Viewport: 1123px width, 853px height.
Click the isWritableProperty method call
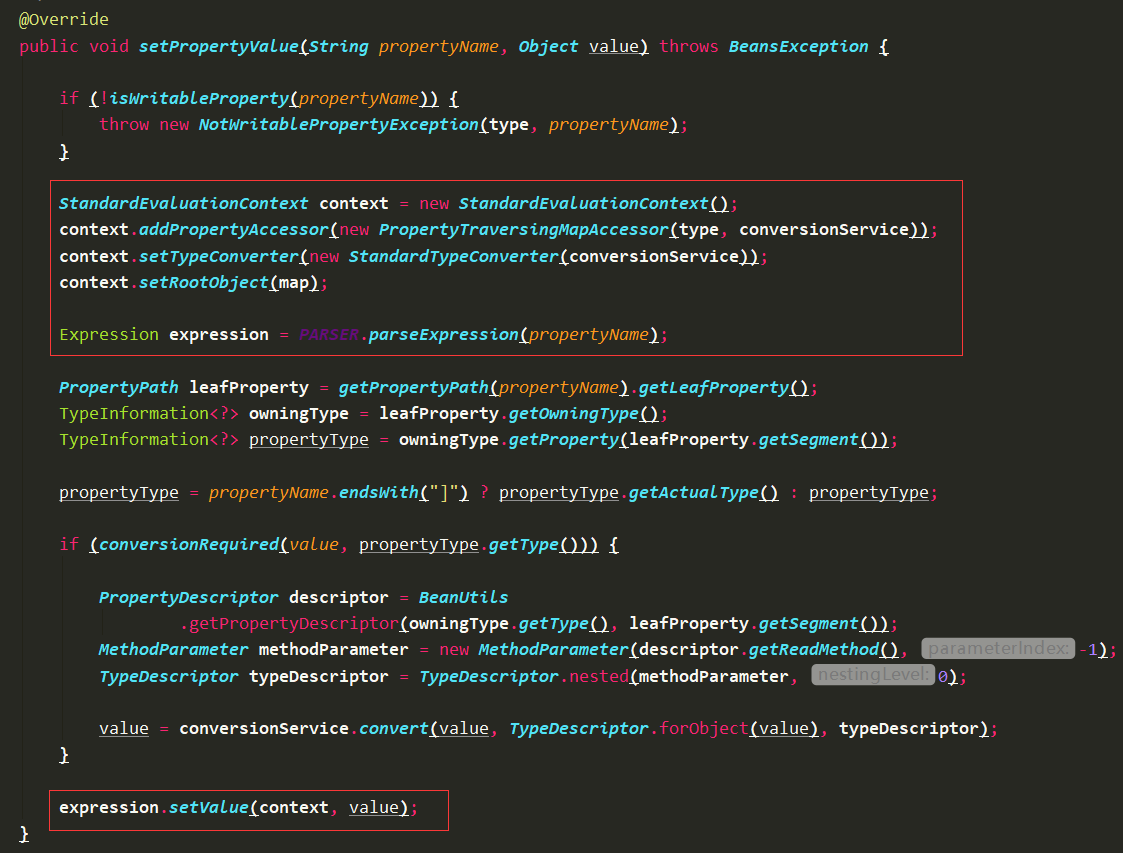click(198, 99)
